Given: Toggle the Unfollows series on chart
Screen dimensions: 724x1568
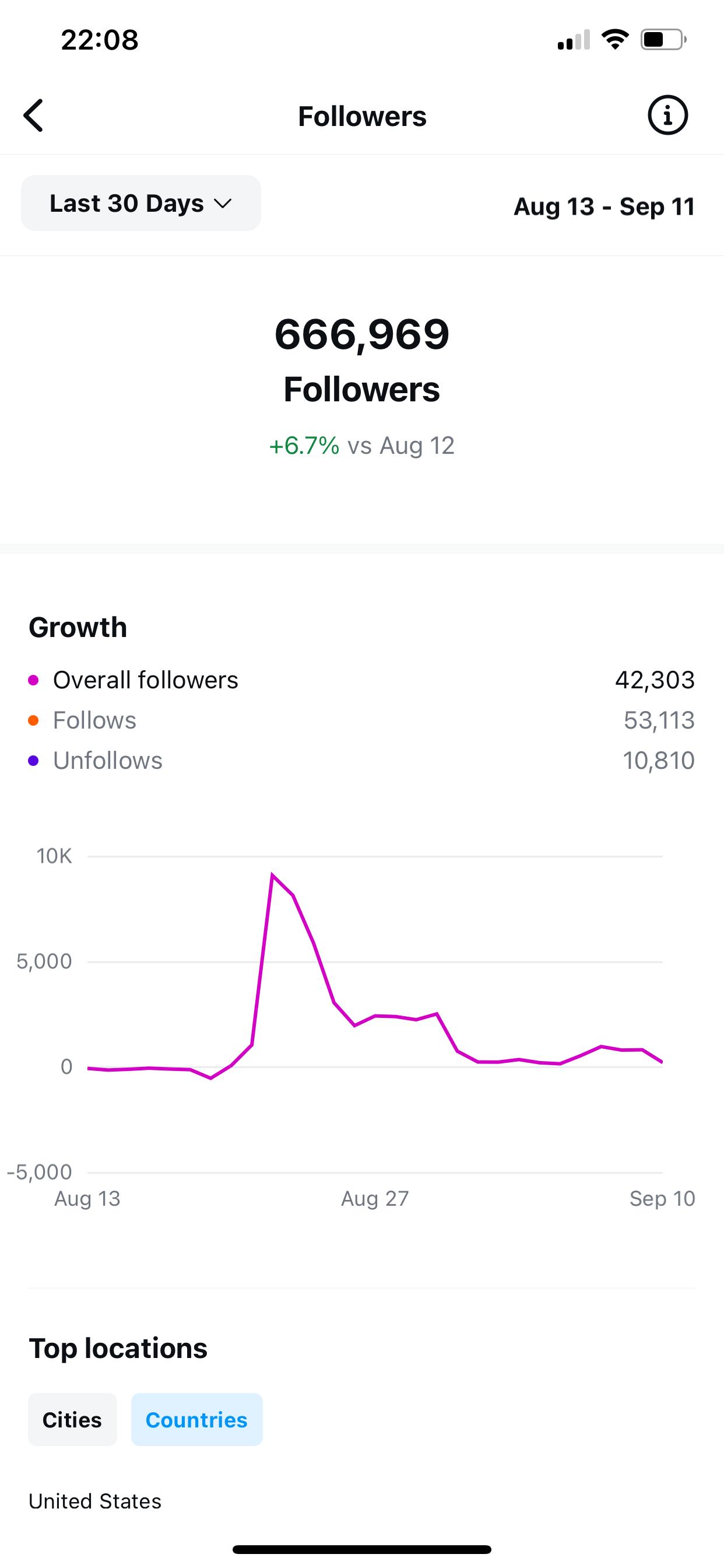Looking at the screenshot, I should point(108,760).
